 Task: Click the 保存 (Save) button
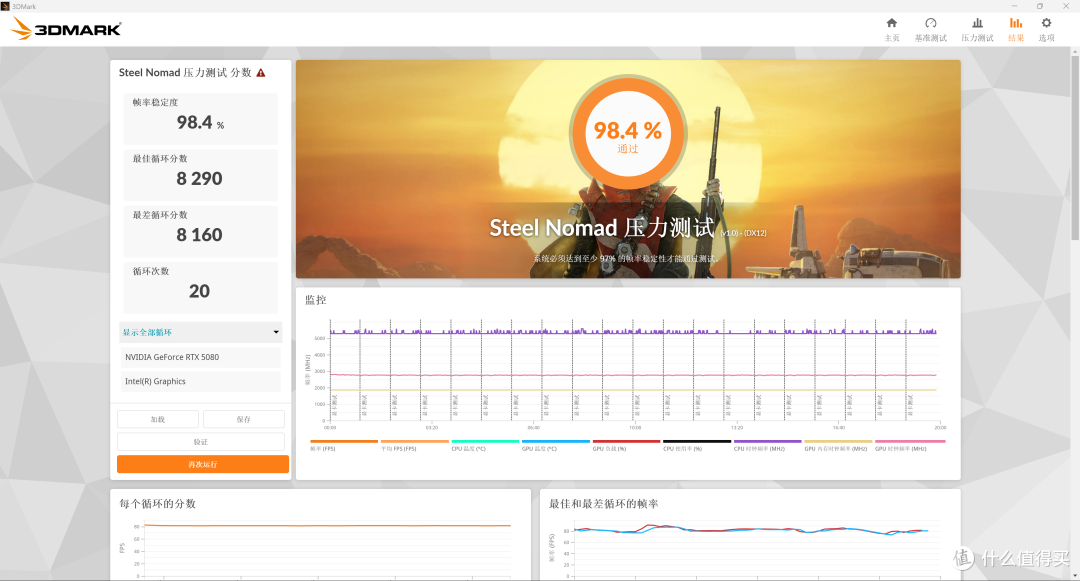[244, 419]
